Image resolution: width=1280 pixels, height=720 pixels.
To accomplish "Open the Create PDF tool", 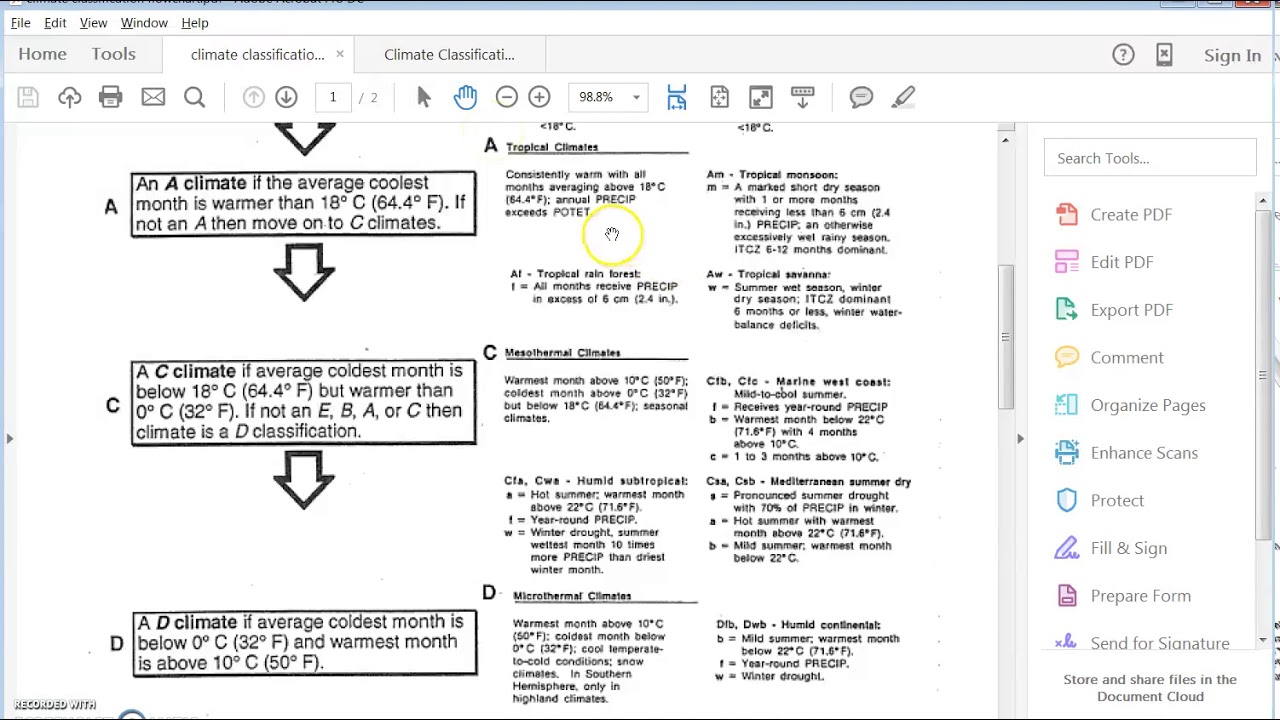I will pos(1131,215).
